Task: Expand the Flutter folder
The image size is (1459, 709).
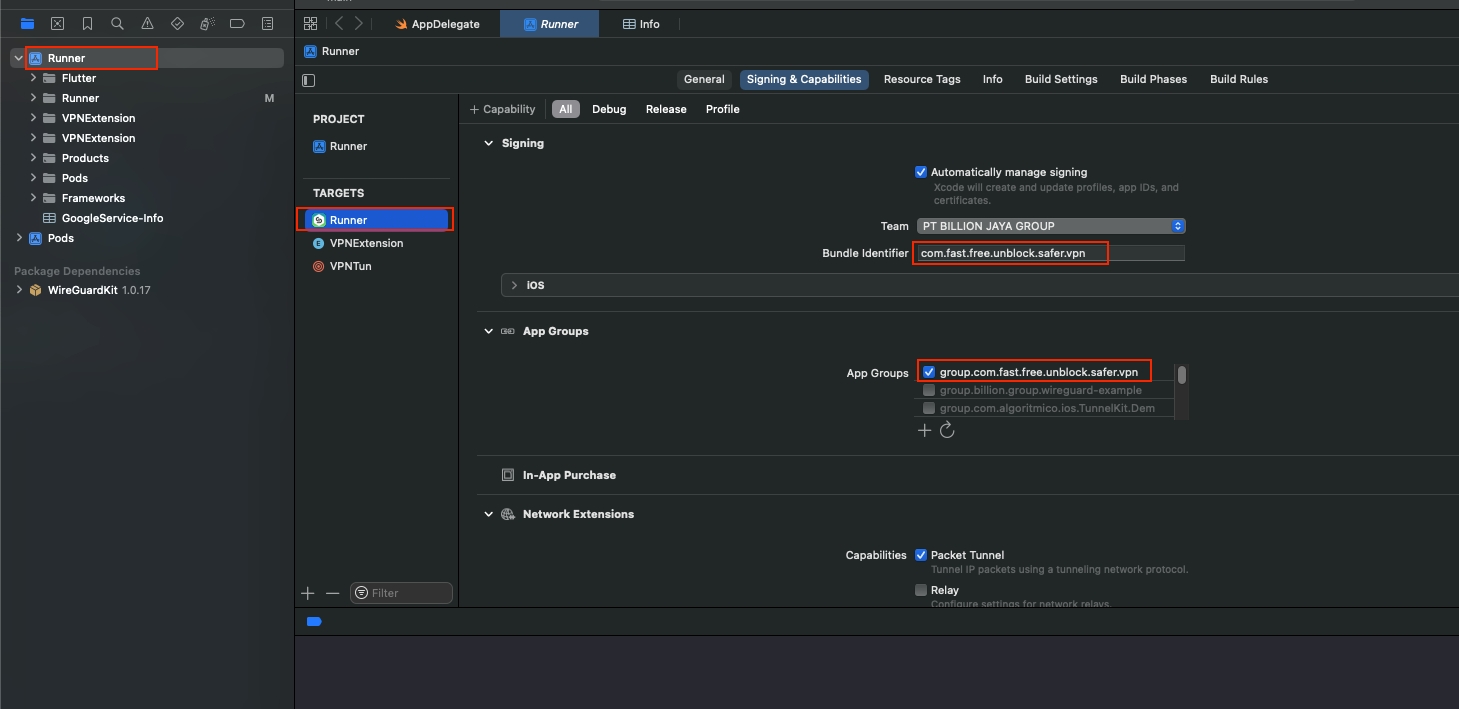Action: click(34, 78)
